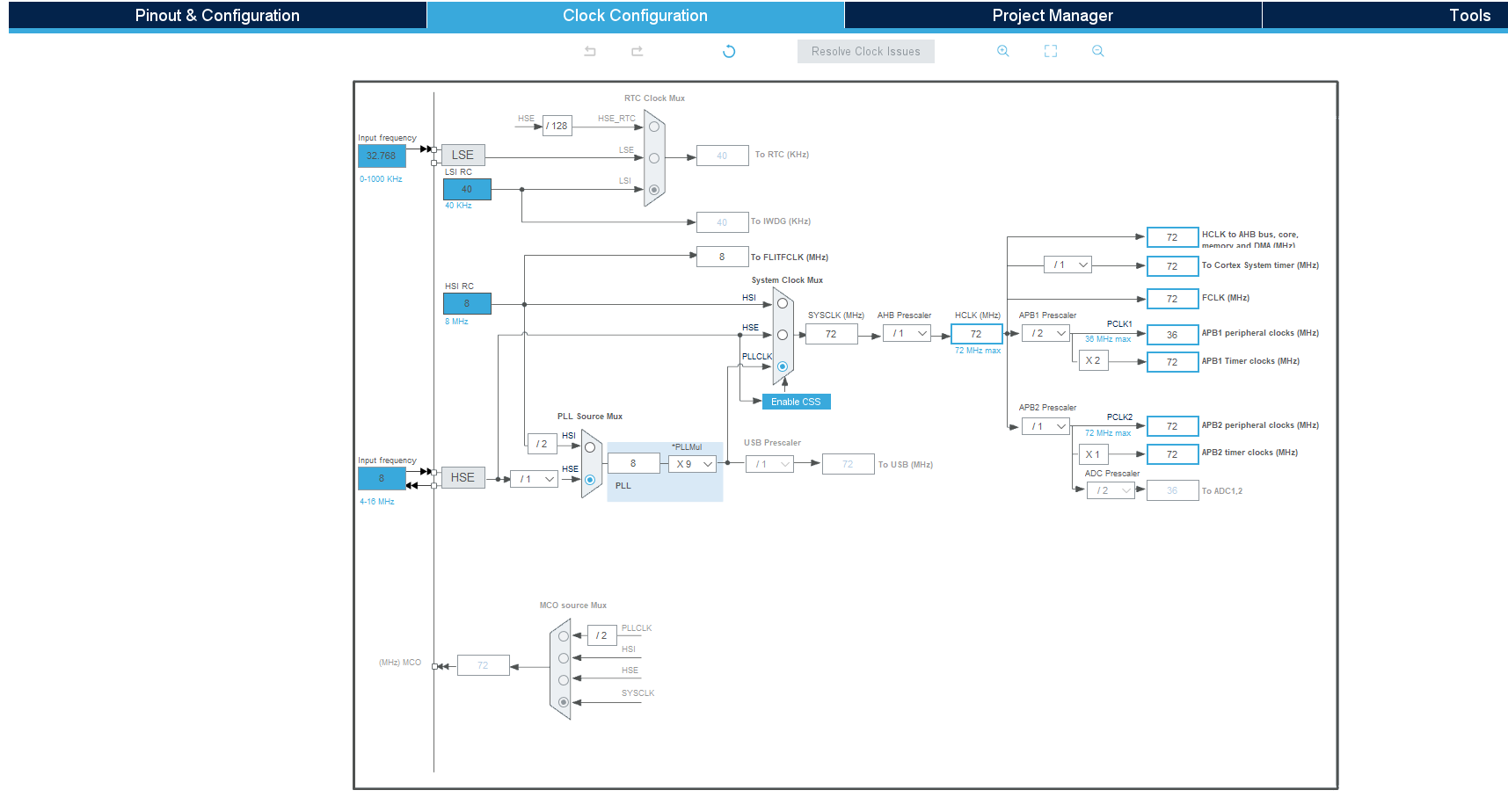The image size is (1508, 812).
Task: Click the undo arrow icon
Action: point(589,51)
